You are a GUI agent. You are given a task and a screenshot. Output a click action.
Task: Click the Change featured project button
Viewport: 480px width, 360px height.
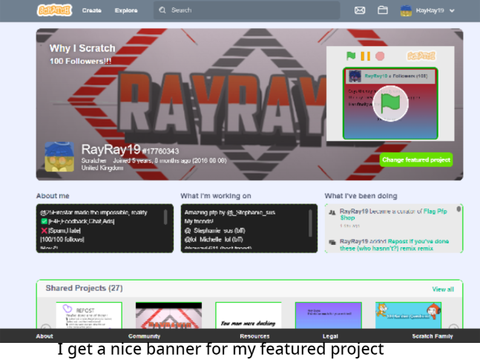[416, 160]
